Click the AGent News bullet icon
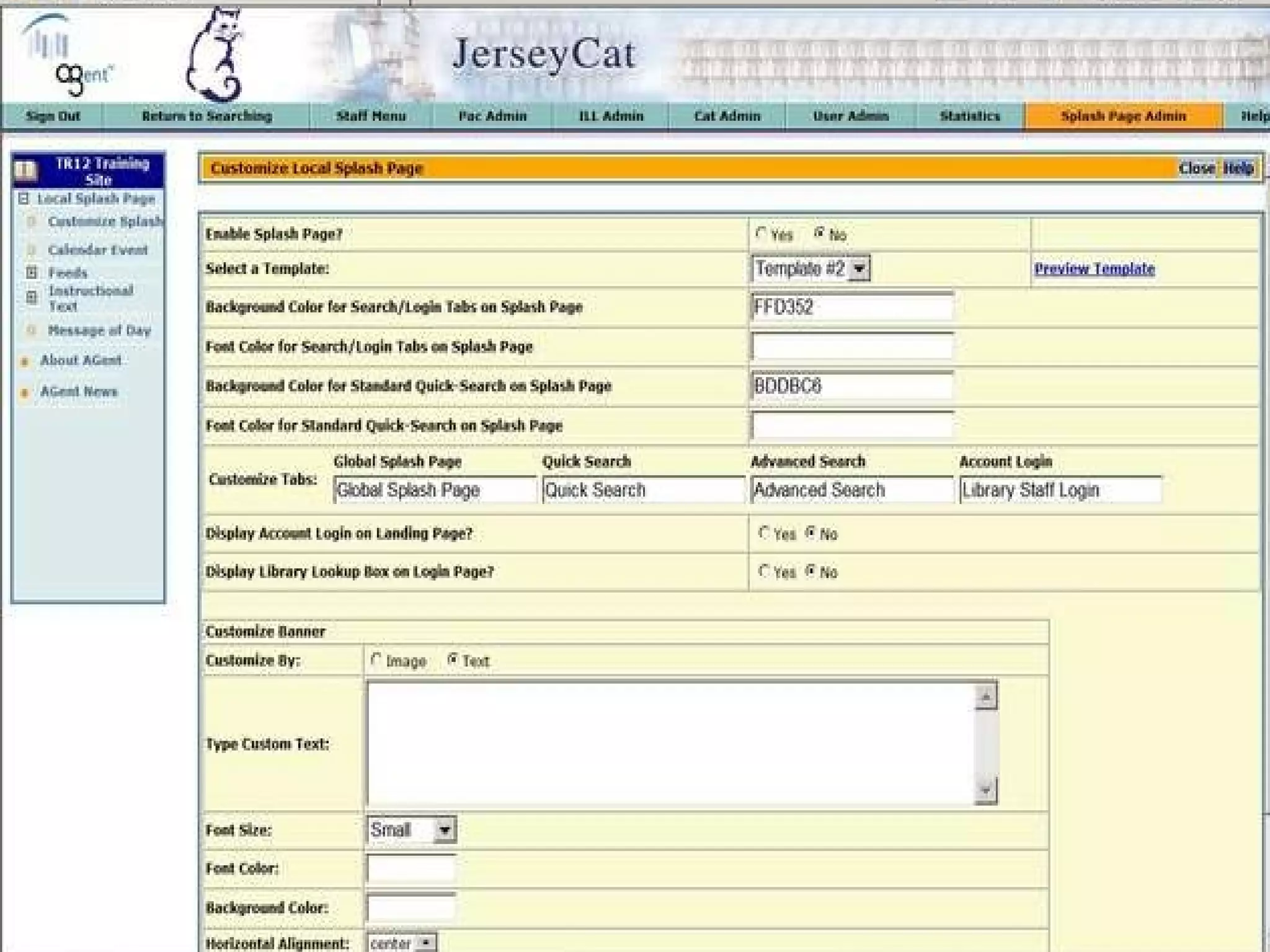 click(25, 392)
